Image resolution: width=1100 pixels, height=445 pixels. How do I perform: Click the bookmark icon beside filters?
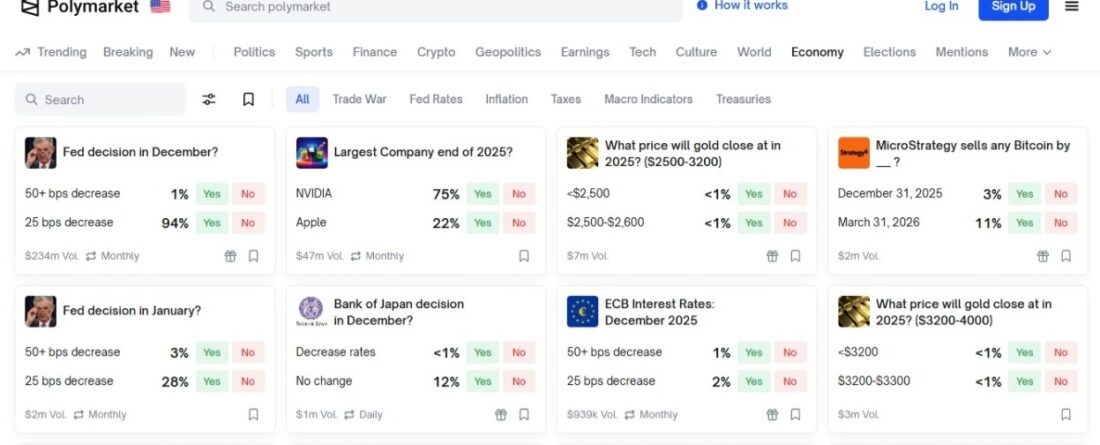tap(248, 99)
